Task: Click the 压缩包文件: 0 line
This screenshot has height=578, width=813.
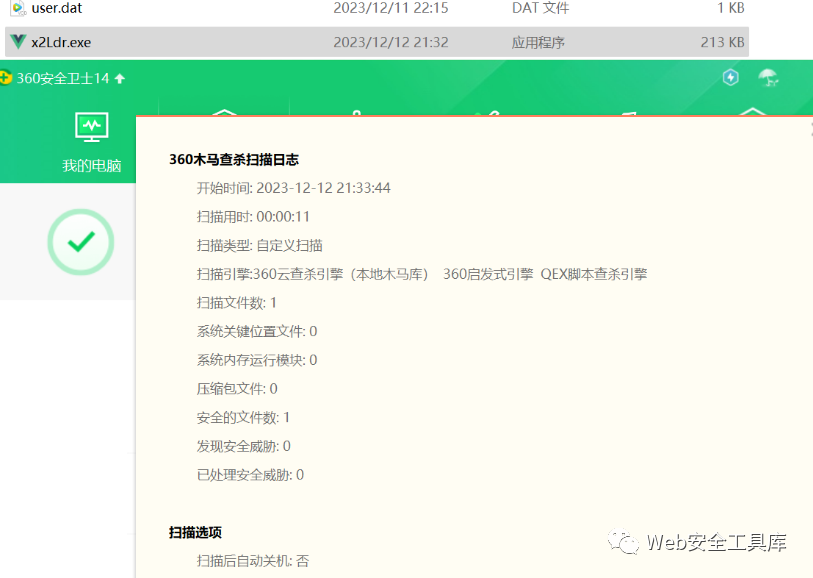Action: tap(237, 389)
